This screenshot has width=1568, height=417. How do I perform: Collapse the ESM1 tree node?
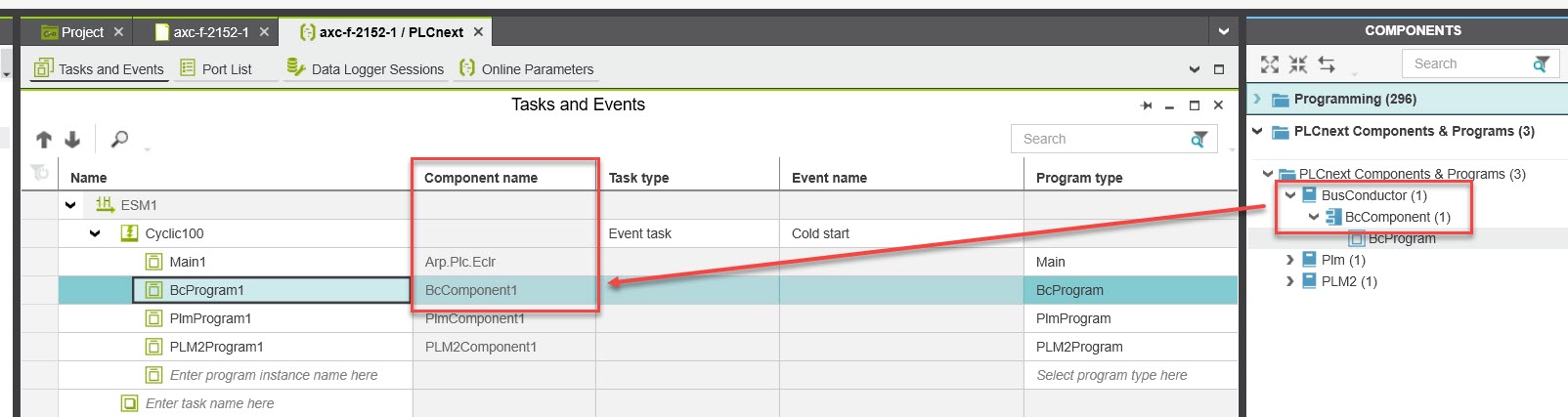tap(70, 205)
